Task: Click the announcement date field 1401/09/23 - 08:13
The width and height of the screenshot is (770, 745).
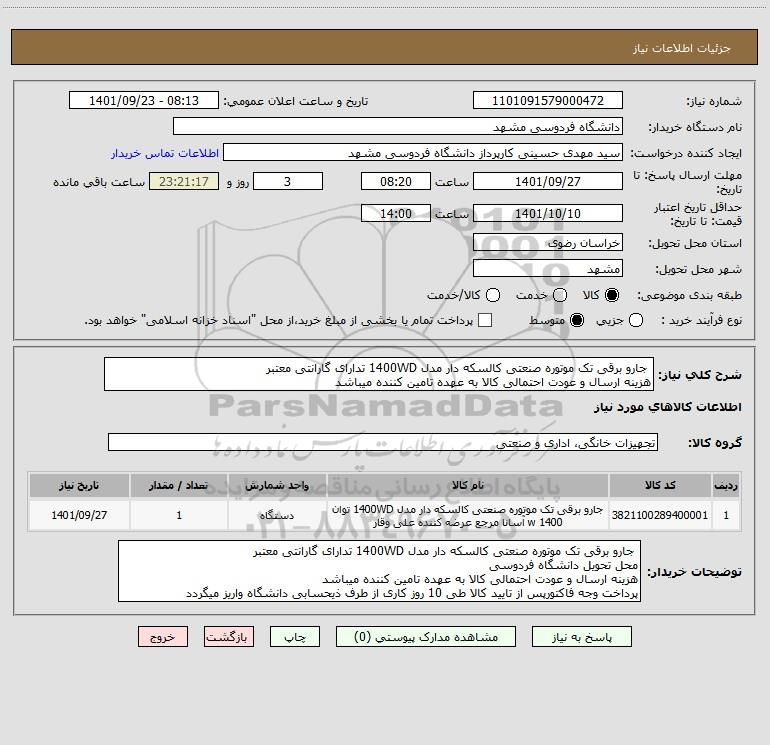Action: point(144,101)
